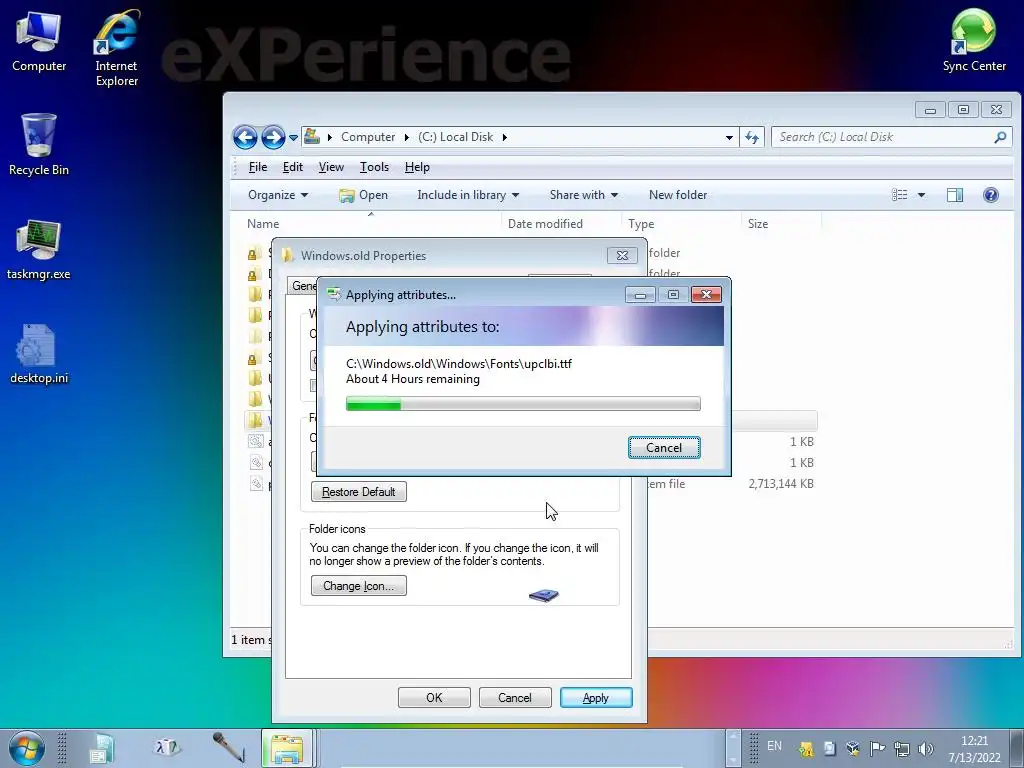Cancel the Applying attributes operation

point(664,448)
